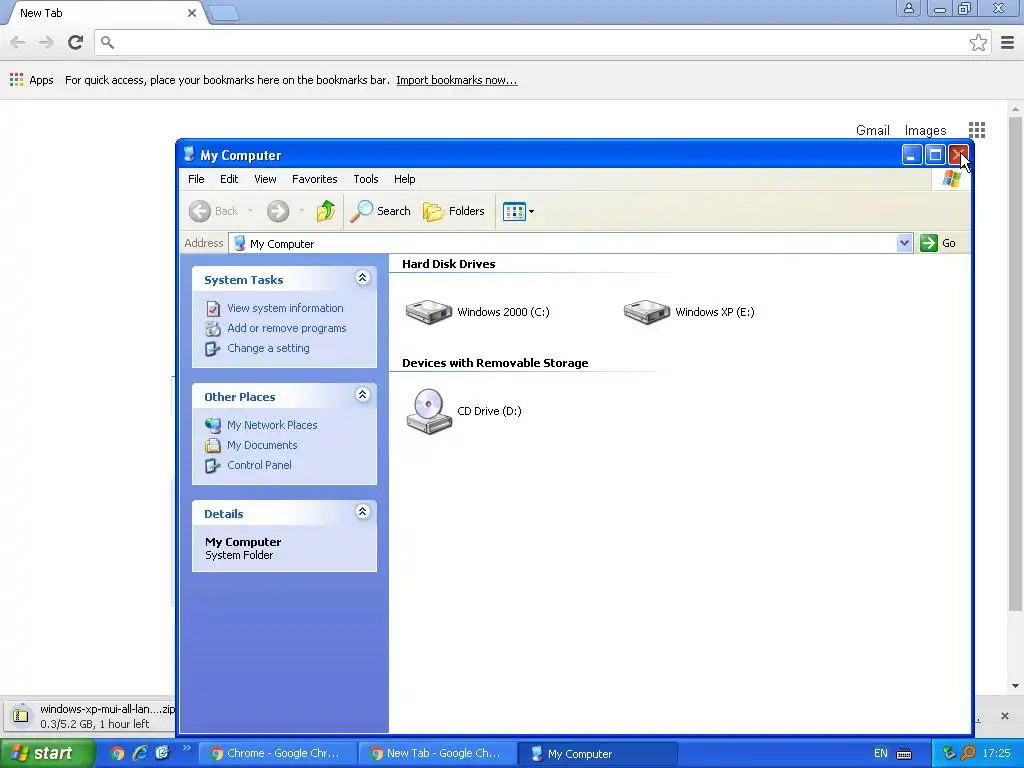Viewport: 1024px width, 768px height.
Task: Click third Quick Launch icon
Action: [x=162, y=753]
